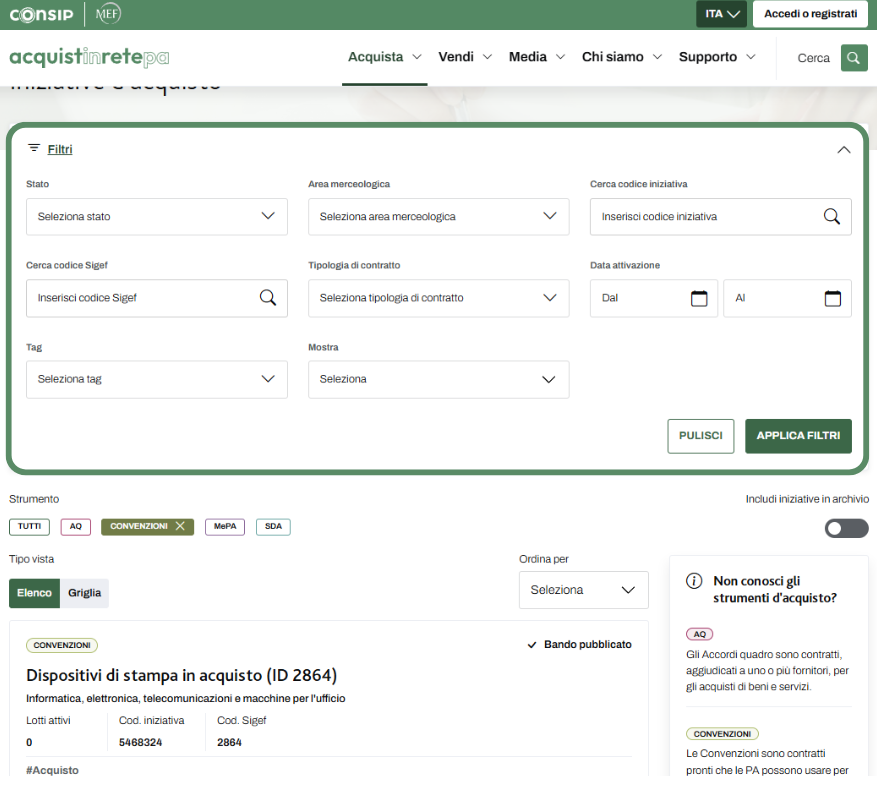This screenshot has width=877, height=798.
Task: Open the Supporto menu
Action: tap(716, 57)
